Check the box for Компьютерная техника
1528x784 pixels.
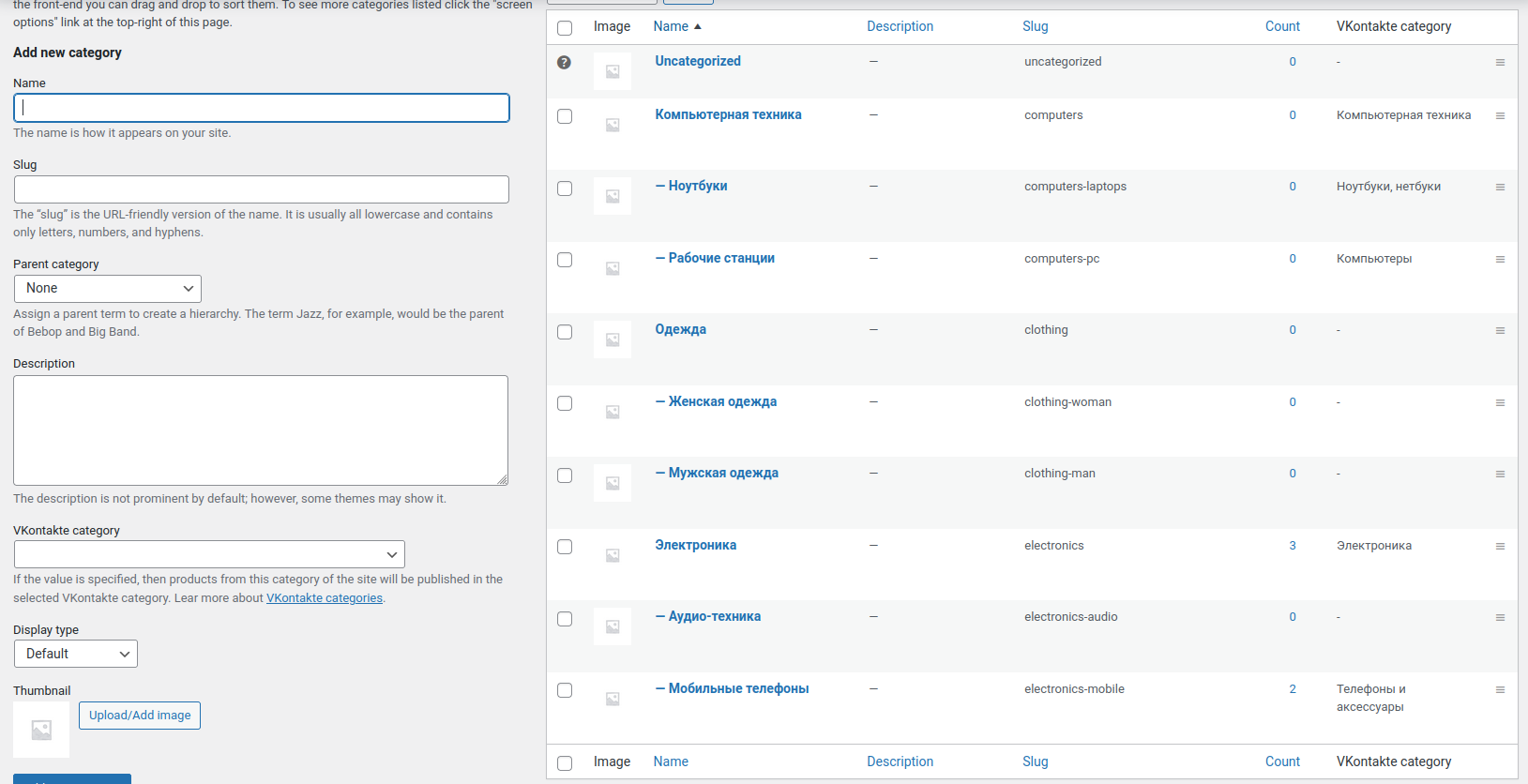[x=565, y=116]
